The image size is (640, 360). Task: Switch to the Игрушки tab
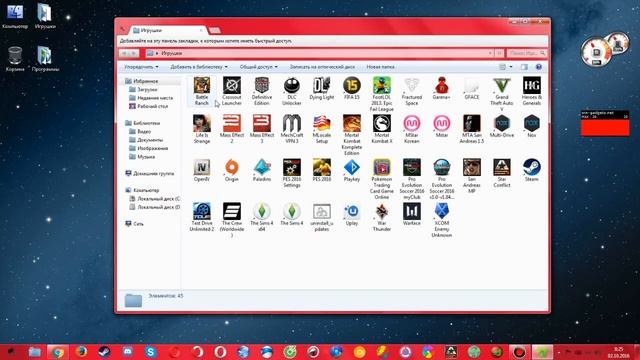tap(168, 30)
